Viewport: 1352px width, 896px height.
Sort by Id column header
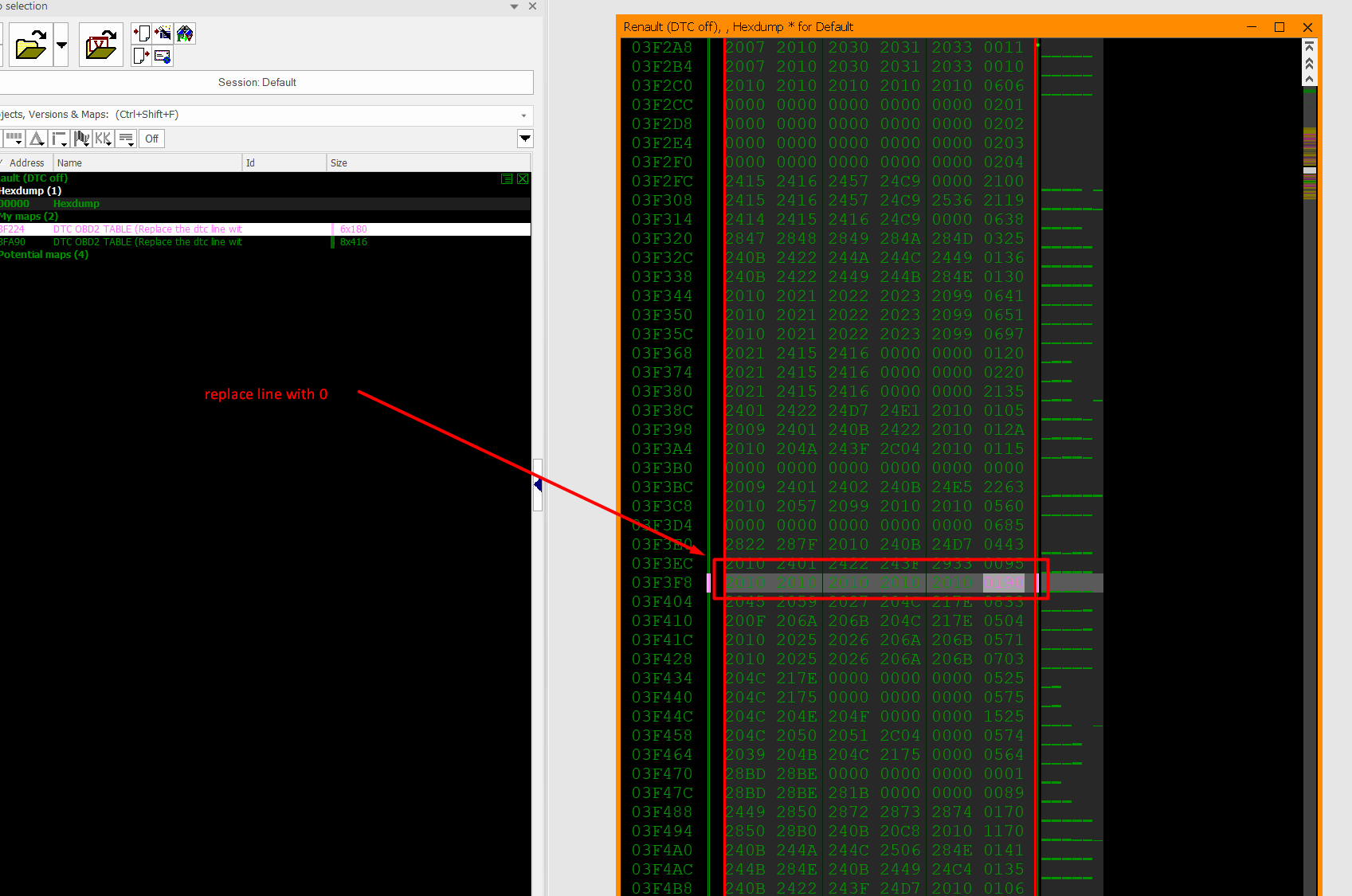284,162
